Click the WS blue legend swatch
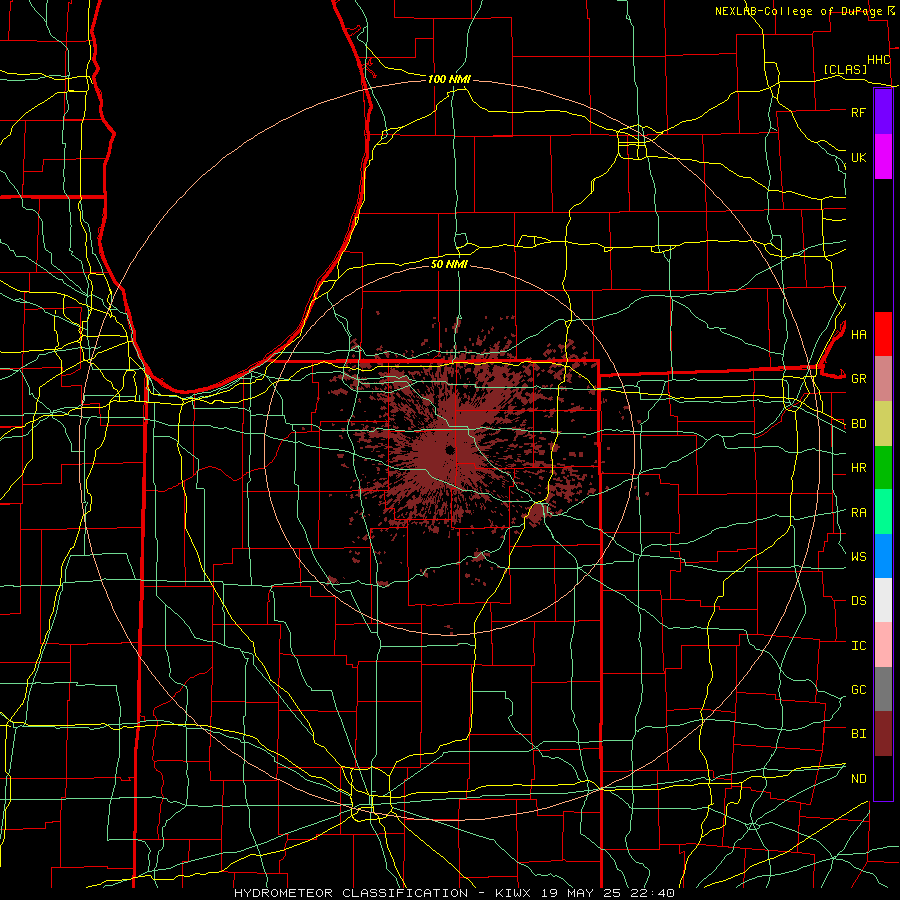The width and height of the screenshot is (900, 900). (883, 556)
